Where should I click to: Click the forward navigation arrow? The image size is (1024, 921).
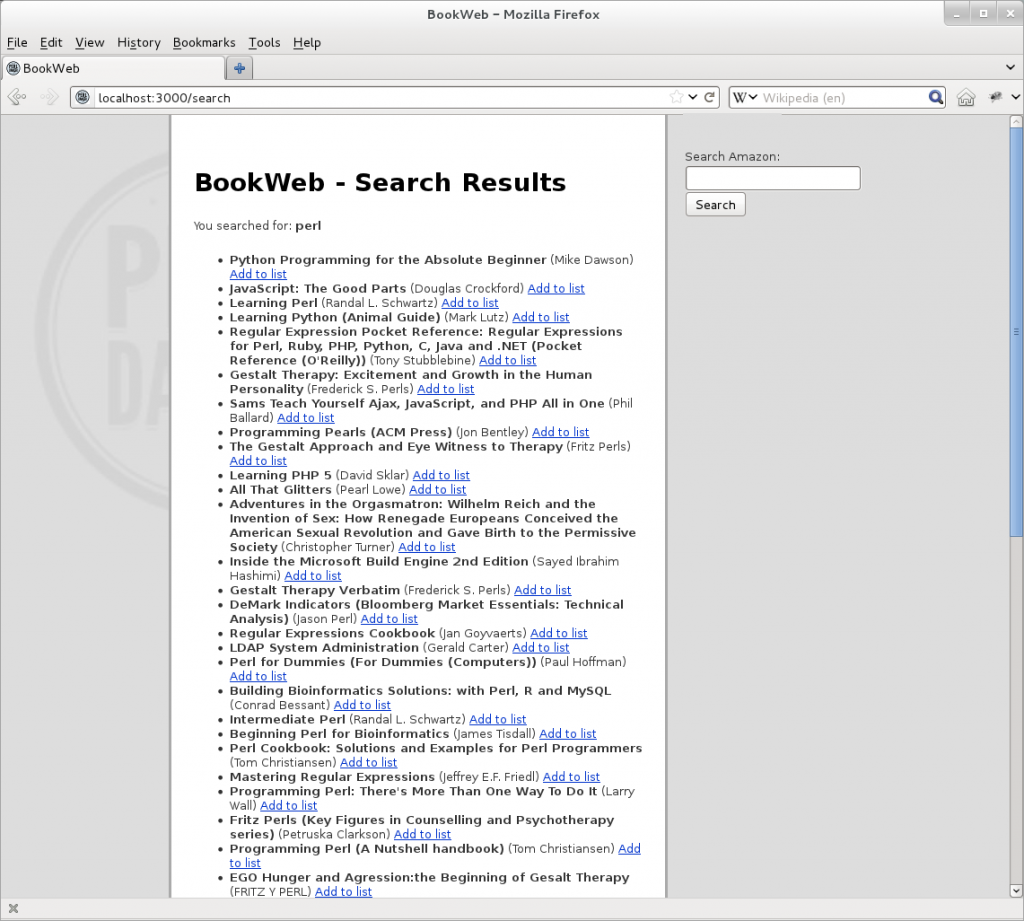47,97
